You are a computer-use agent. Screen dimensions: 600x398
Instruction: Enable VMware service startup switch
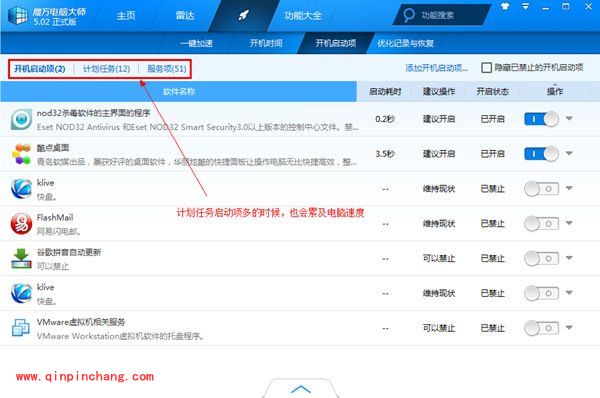pos(541,328)
